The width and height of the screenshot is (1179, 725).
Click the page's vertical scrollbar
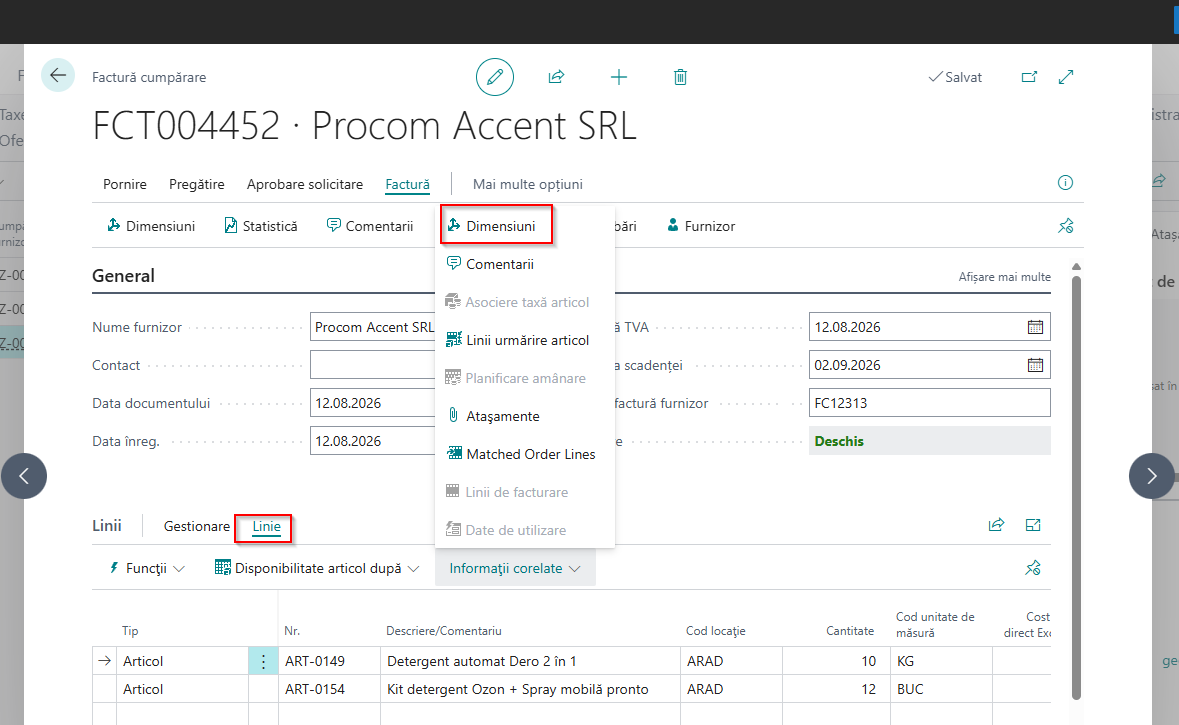(x=1076, y=487)
